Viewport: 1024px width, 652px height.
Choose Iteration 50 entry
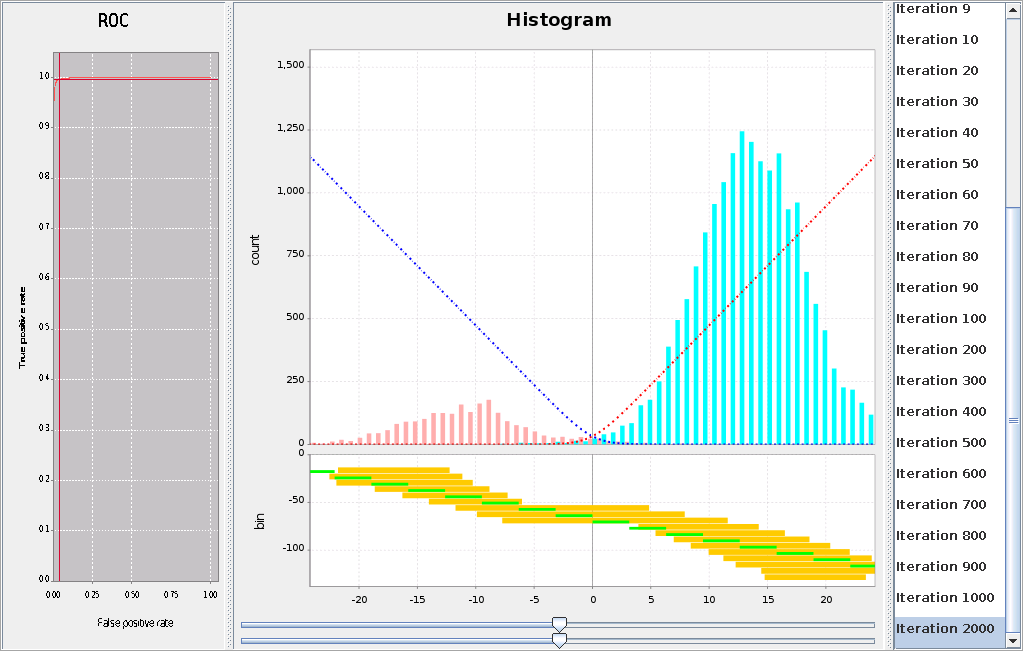pos(937,164)
